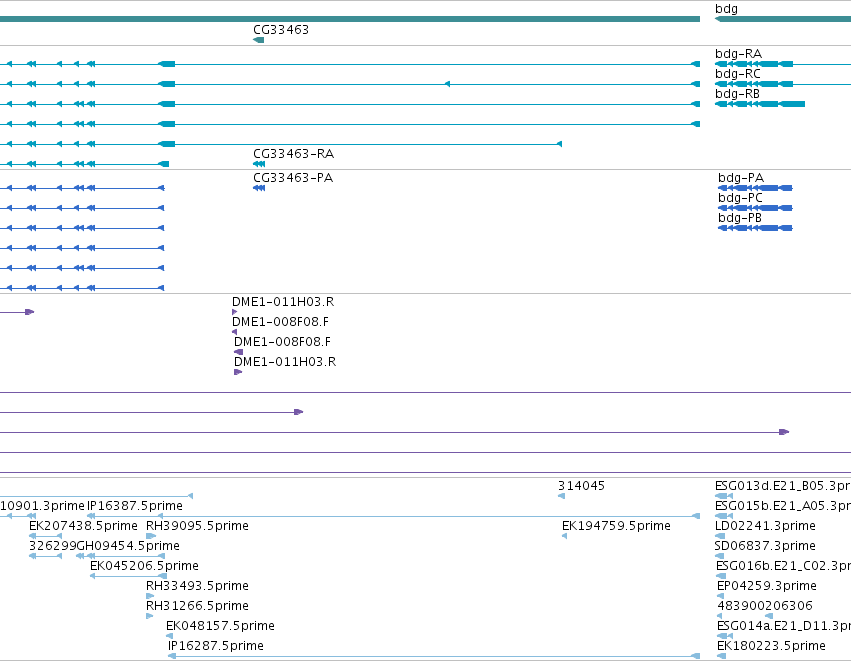Click the EP04259.3prime label
Screen dimensions: 851x661
(766, 586)
